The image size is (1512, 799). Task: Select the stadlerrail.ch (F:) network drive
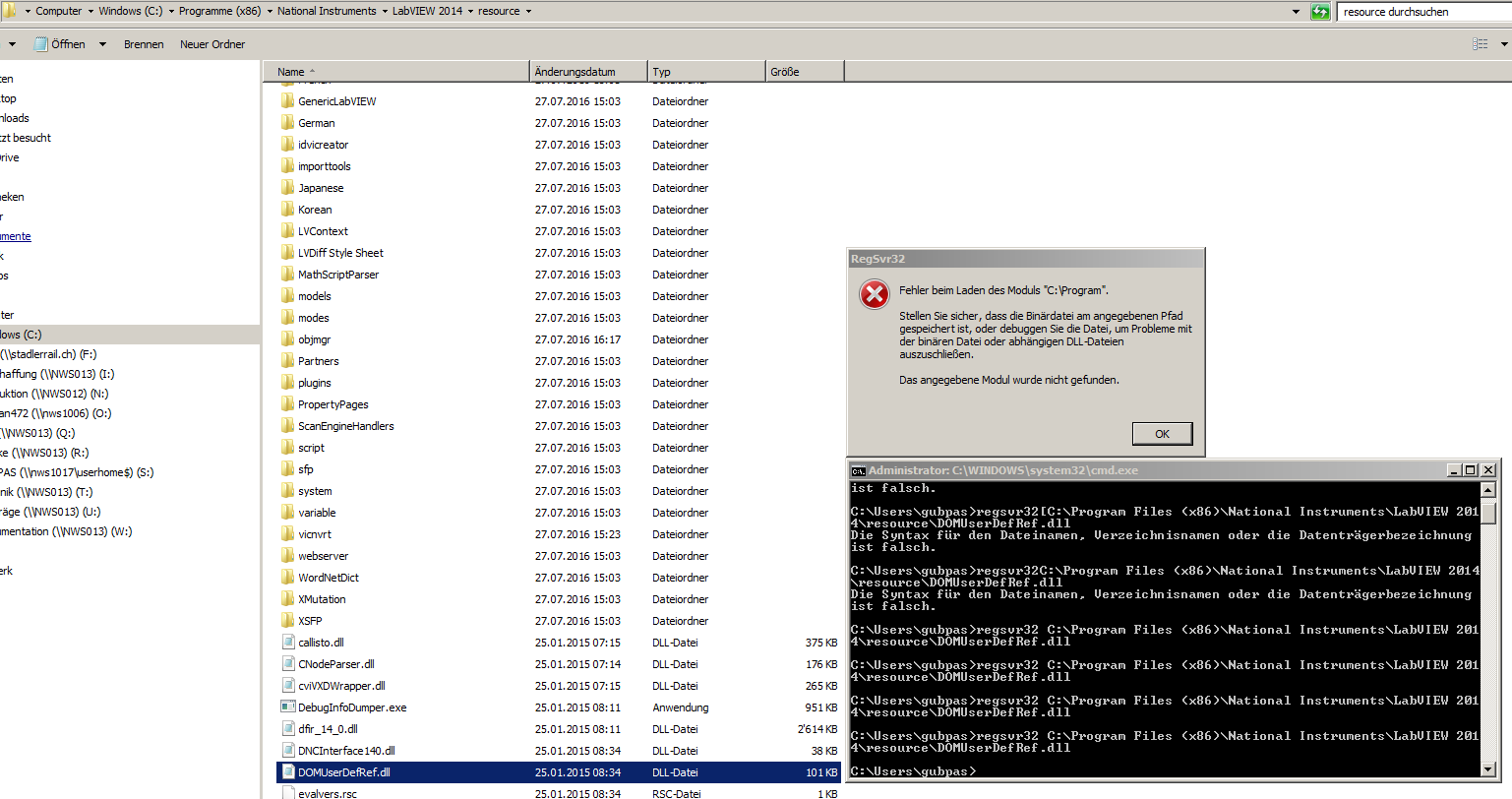(x=48, y=354)
